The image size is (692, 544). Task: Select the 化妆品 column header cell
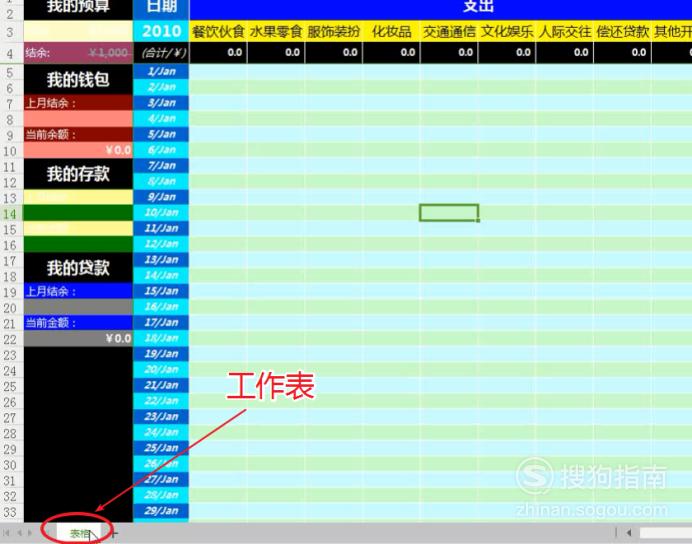[x=391, y=31]
